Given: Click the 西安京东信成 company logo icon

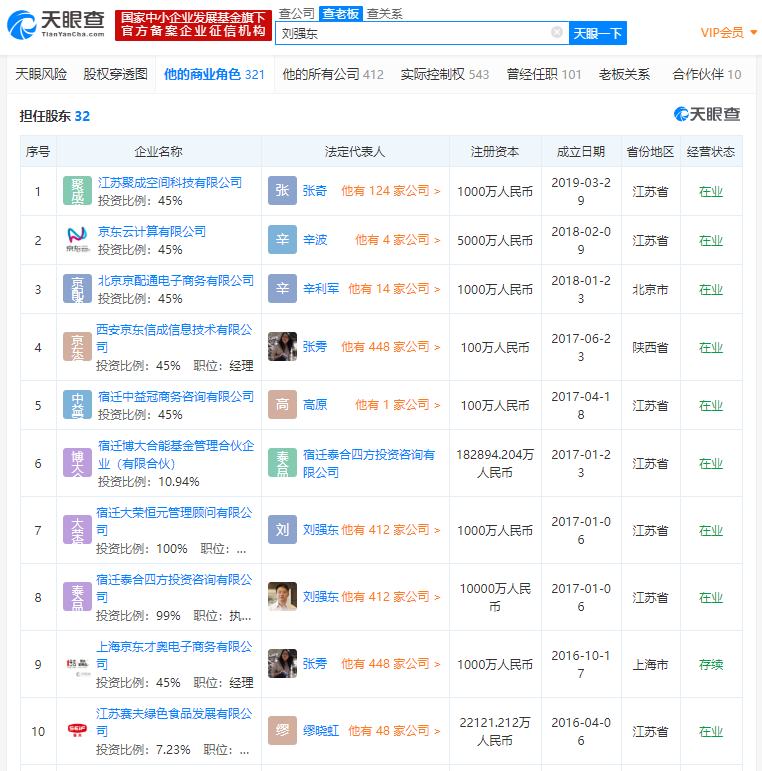Looking at the screenshot, I should click(77, 347).
